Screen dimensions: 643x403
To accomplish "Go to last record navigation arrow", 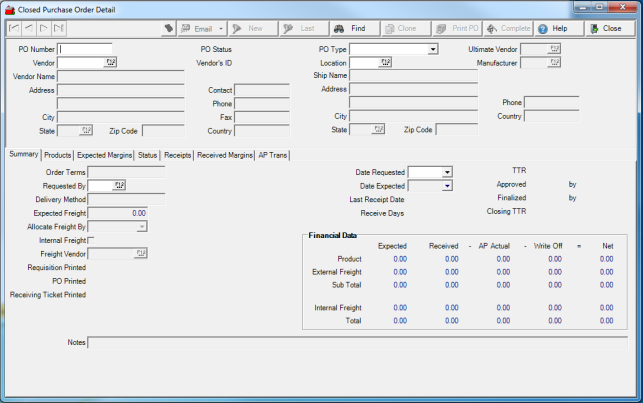I will (x=60, y=29).
